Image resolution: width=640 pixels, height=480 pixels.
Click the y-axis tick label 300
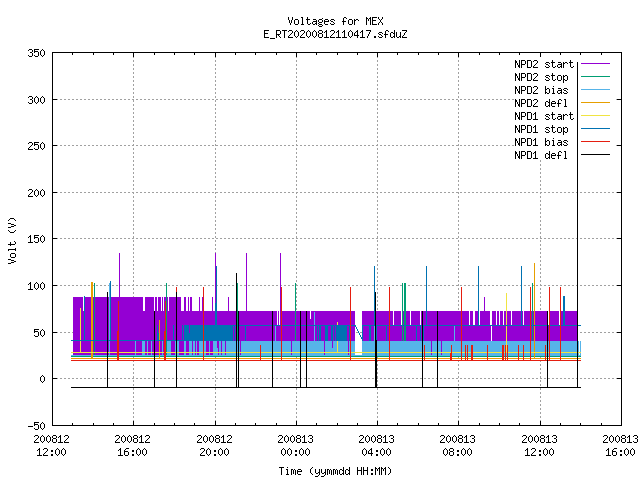[36, 100]
